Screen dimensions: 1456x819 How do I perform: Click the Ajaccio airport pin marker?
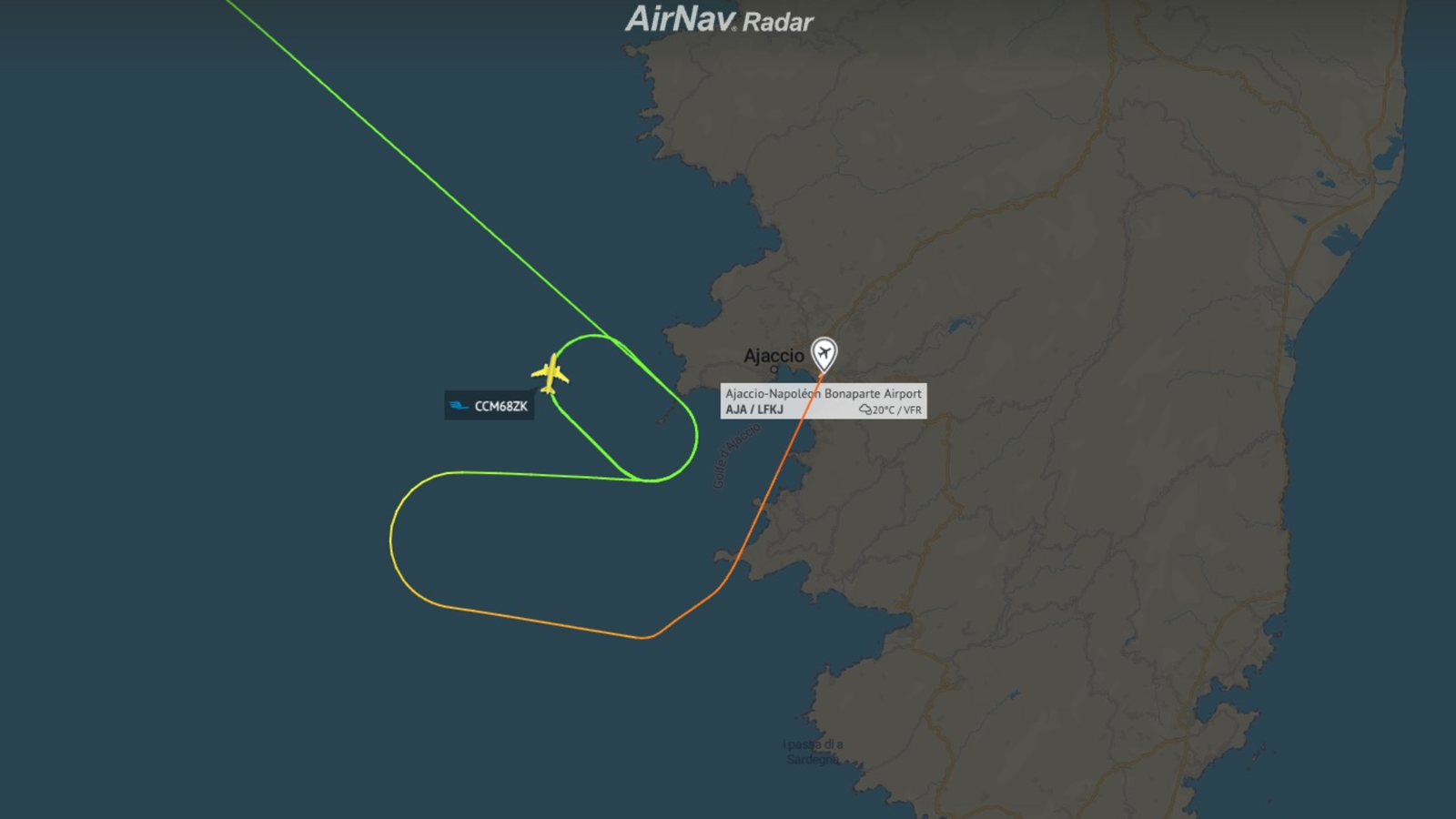click(824, 354)
